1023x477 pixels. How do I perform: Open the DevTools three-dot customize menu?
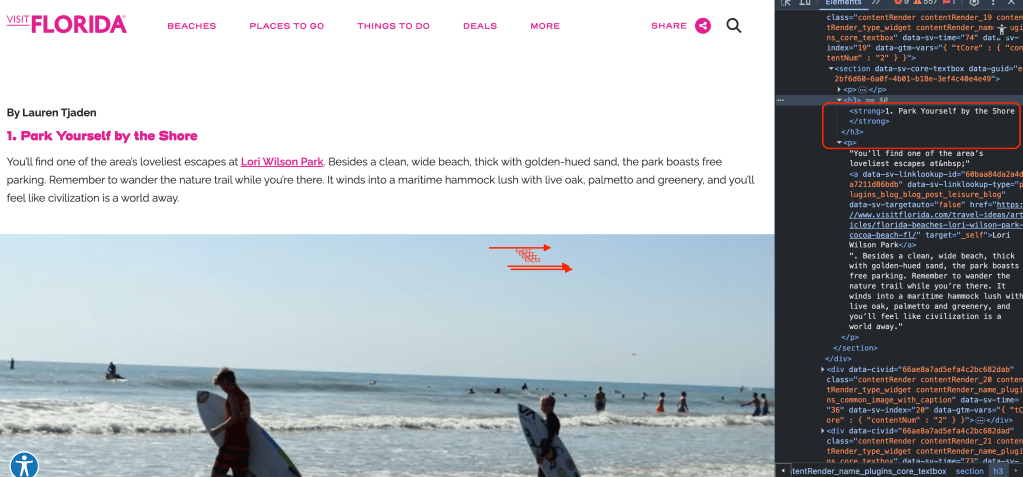[x=994, y=3]
